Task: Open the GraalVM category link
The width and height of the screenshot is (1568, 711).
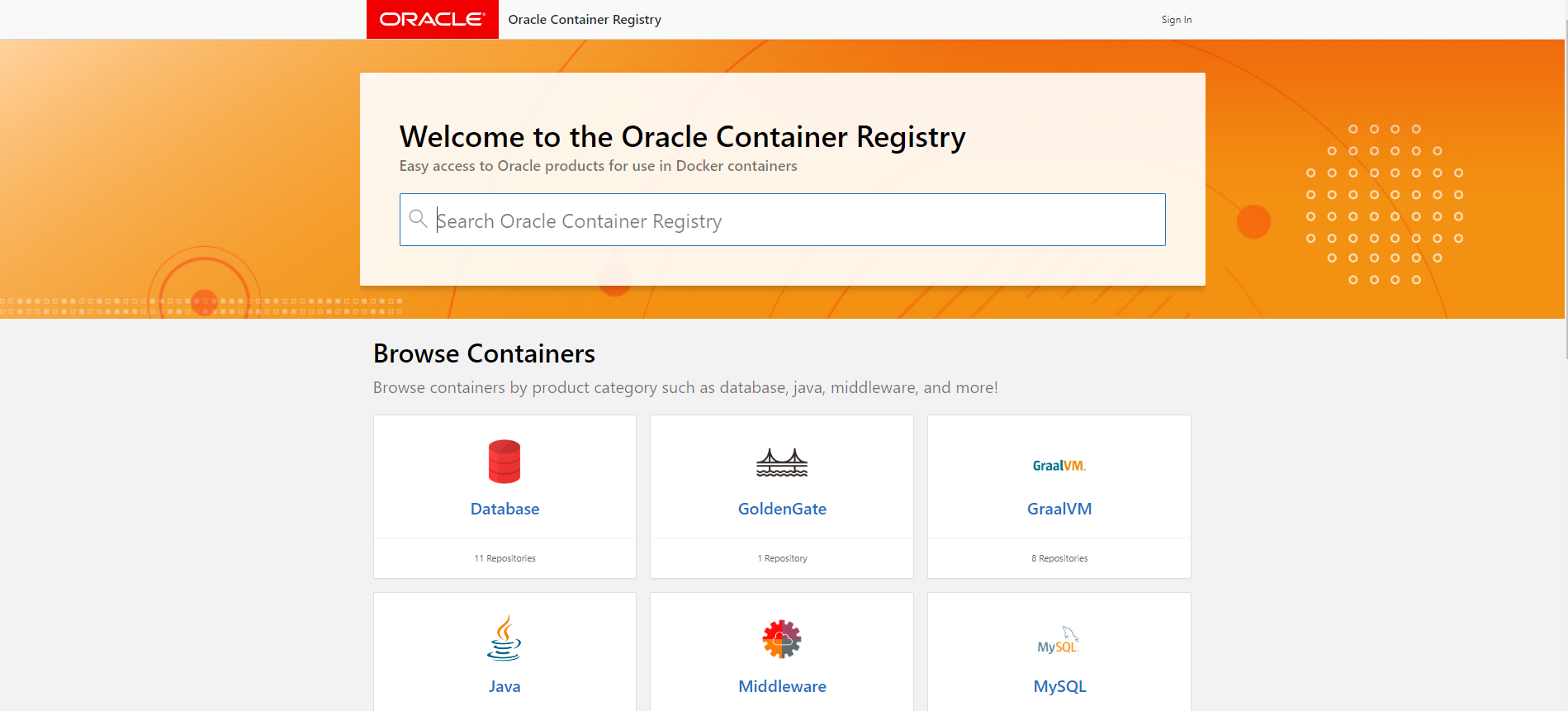Action: click(x=1059, y=509)
